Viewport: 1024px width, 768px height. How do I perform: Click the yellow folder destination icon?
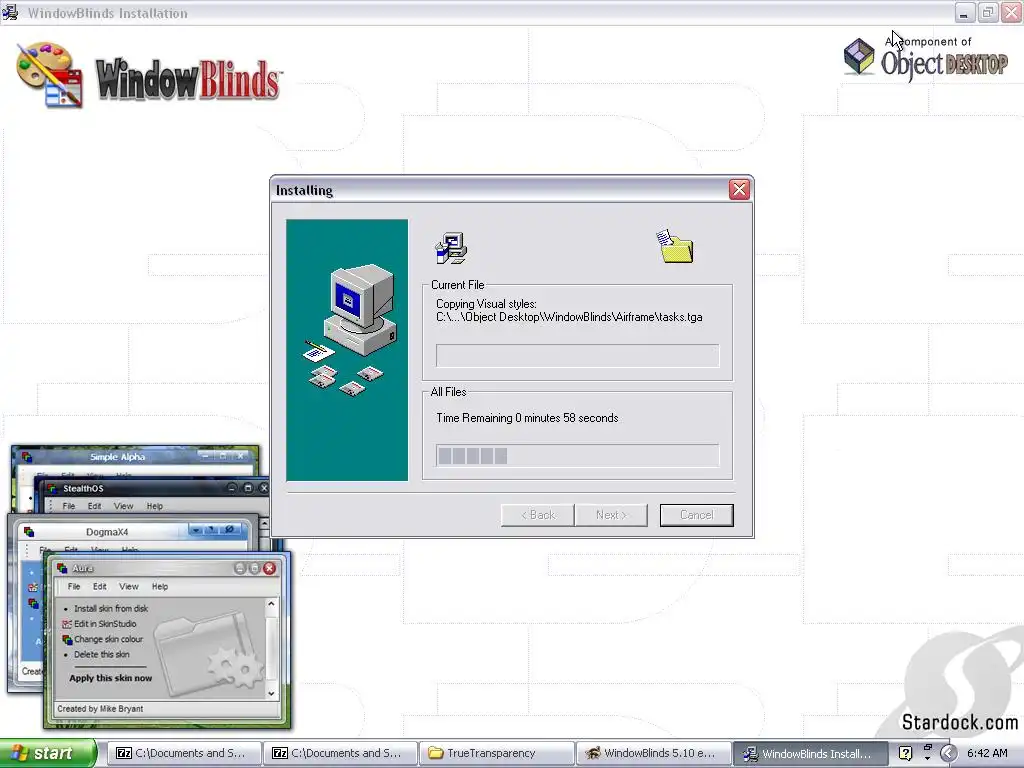tap(675, 246)
